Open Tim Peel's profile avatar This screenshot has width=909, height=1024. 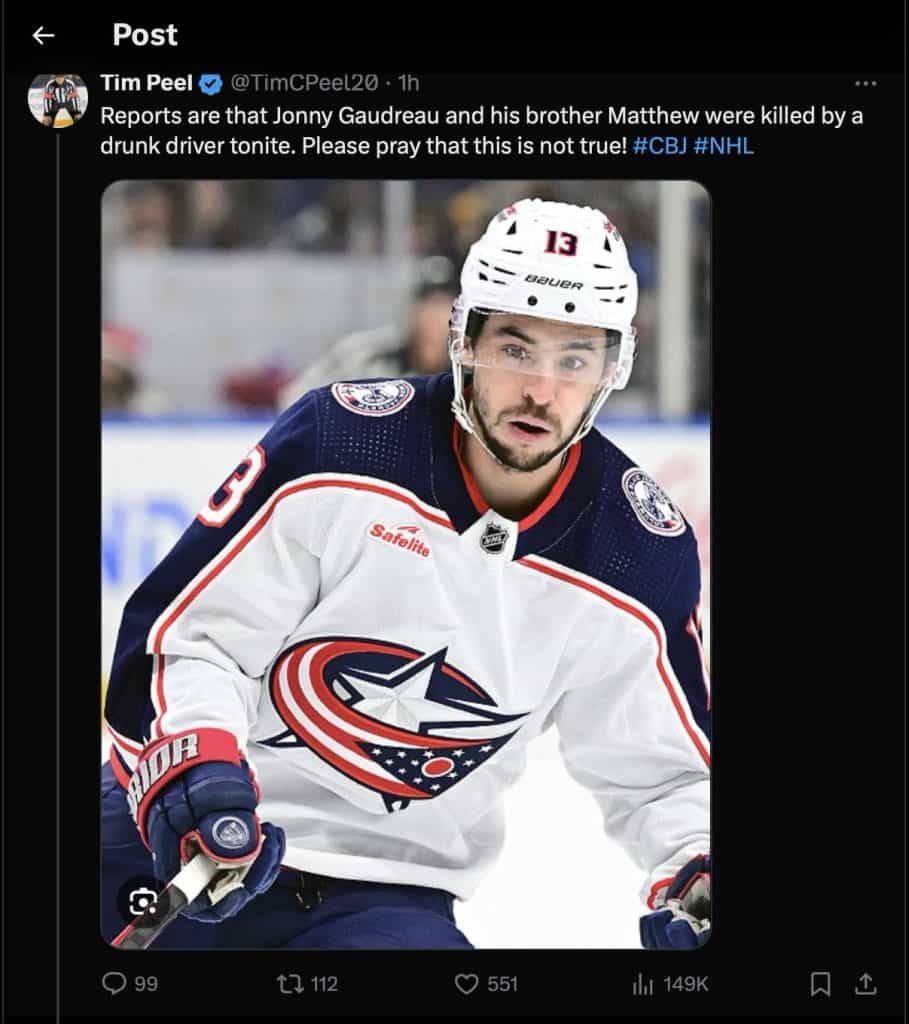pyautogui.click(x=57, y=98)
